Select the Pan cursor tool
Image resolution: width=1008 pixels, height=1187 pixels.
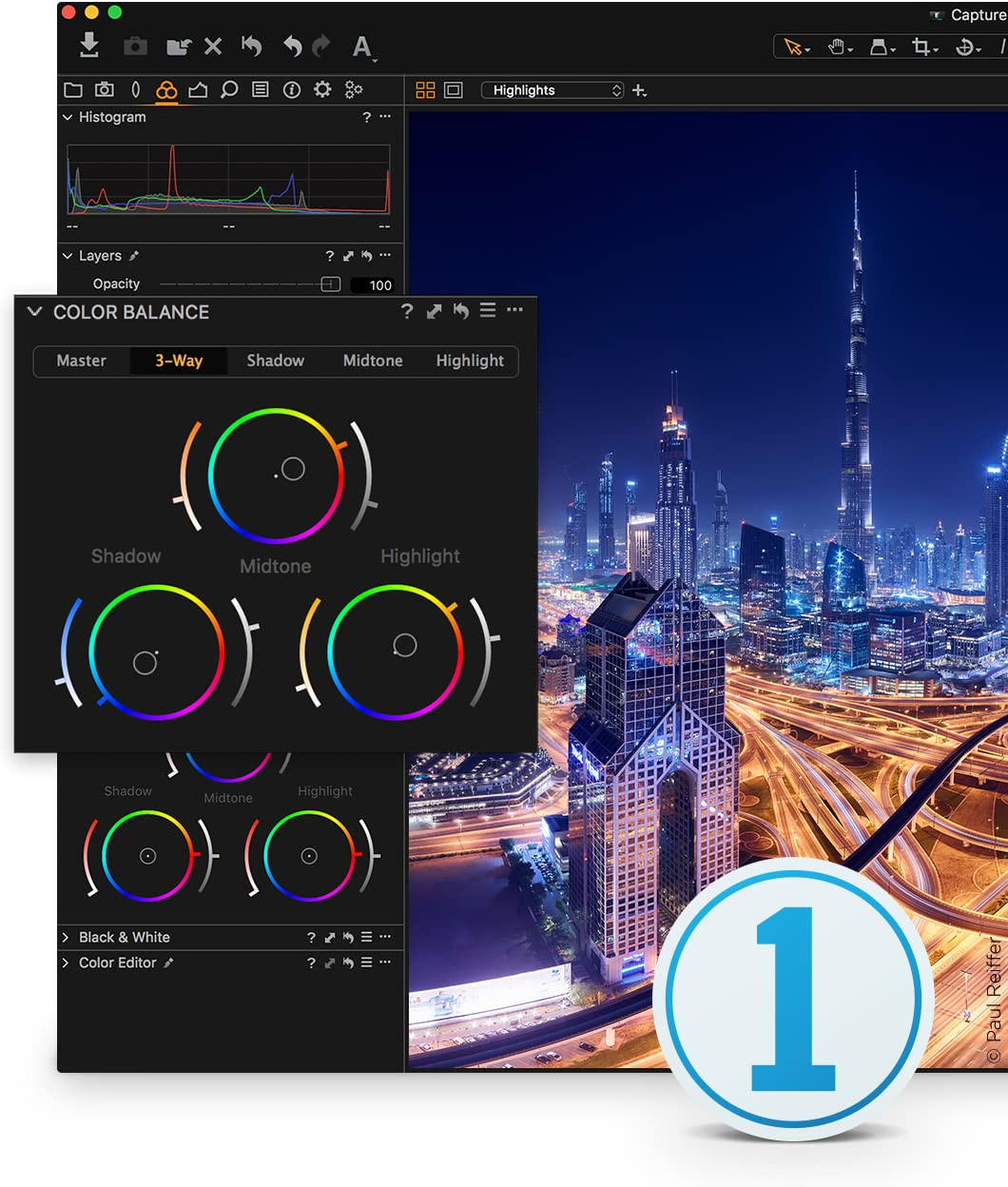[x=838, y=45]
